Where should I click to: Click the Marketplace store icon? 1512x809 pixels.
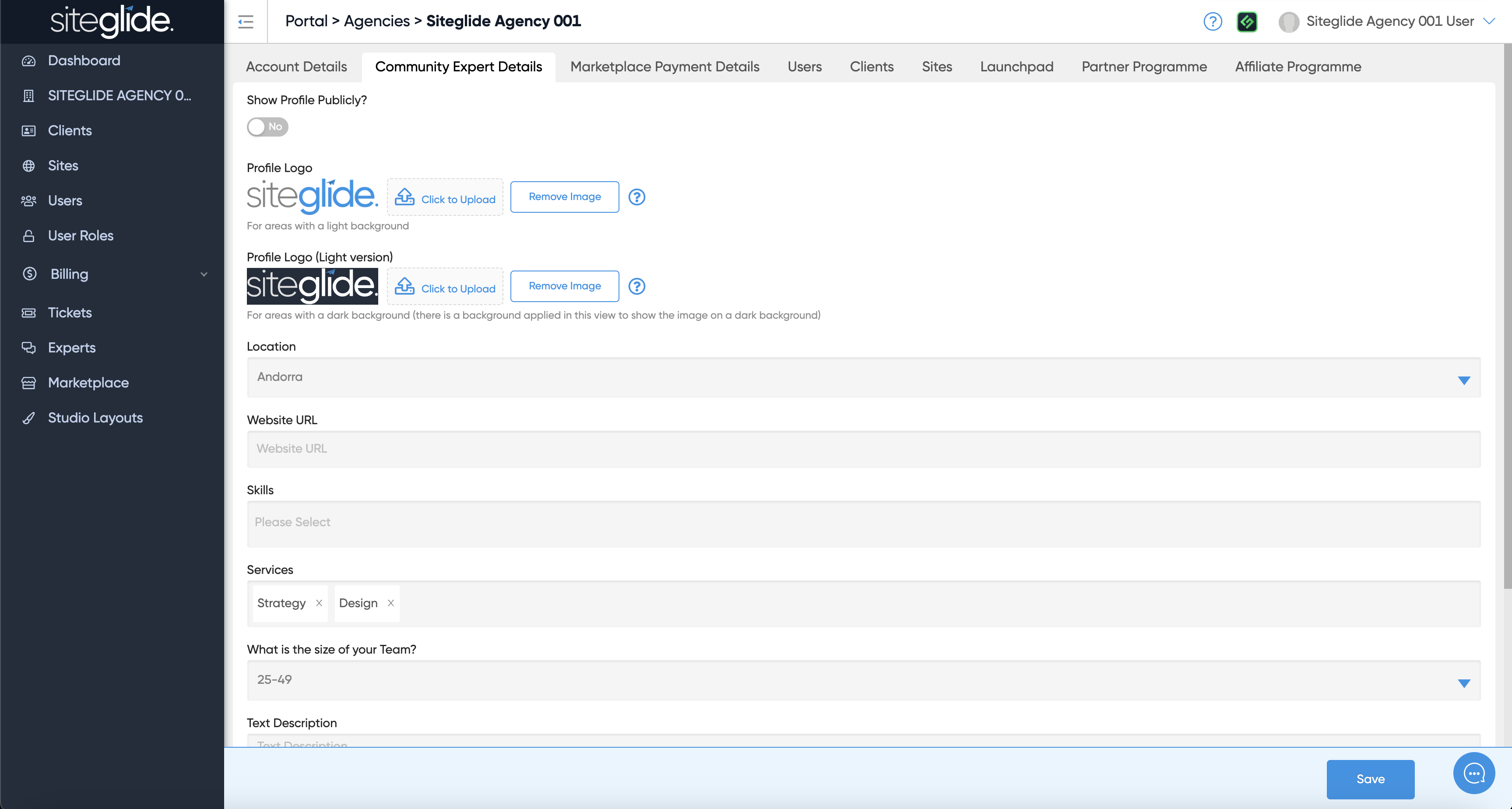coord(29,383)
